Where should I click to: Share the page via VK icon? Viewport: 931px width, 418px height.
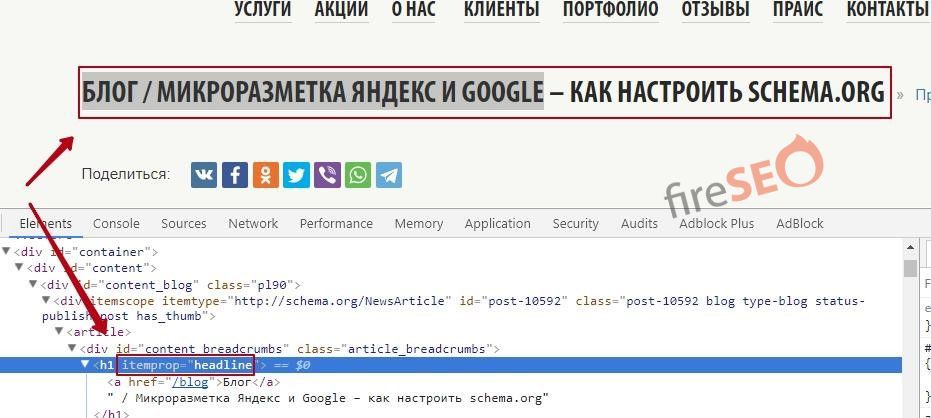pyautogui.click(x=204, y=175)
